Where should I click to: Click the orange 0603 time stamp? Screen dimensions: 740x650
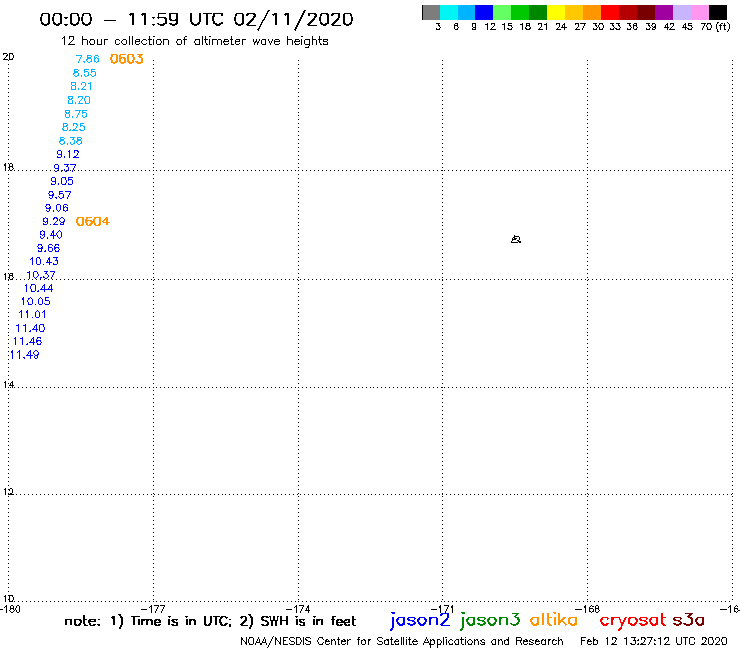[126, 59]
